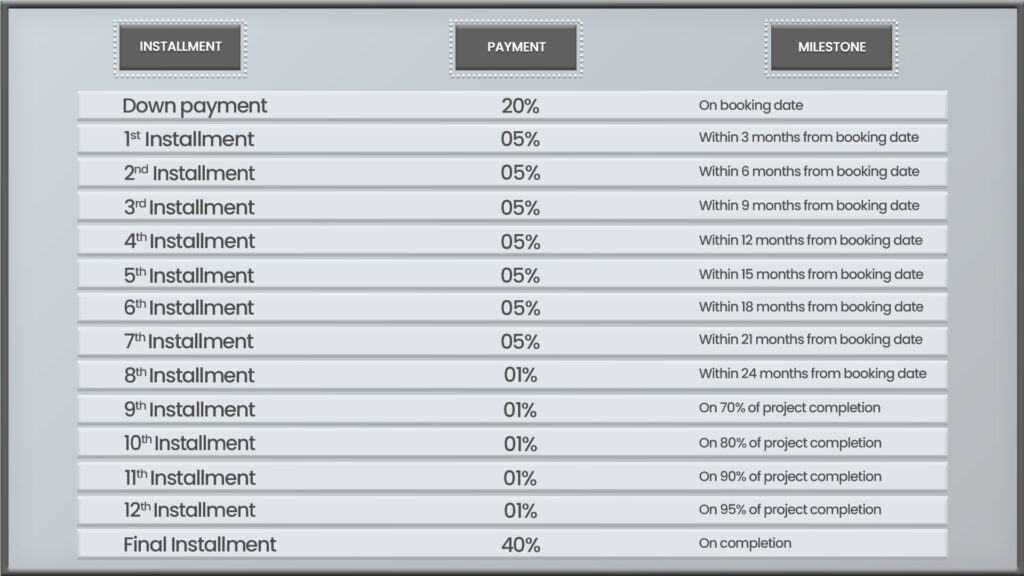Viewport: 1024px width, 576px height.
Task: Click the MILESTONE header button
Action: point(831,48)
